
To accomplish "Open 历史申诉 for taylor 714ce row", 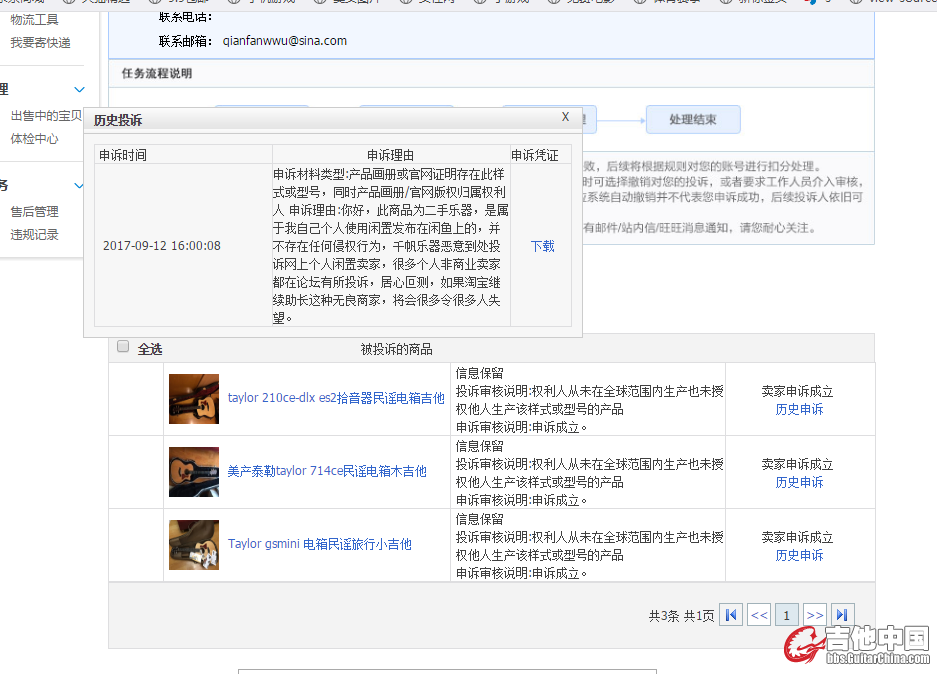I will point(799,482).
